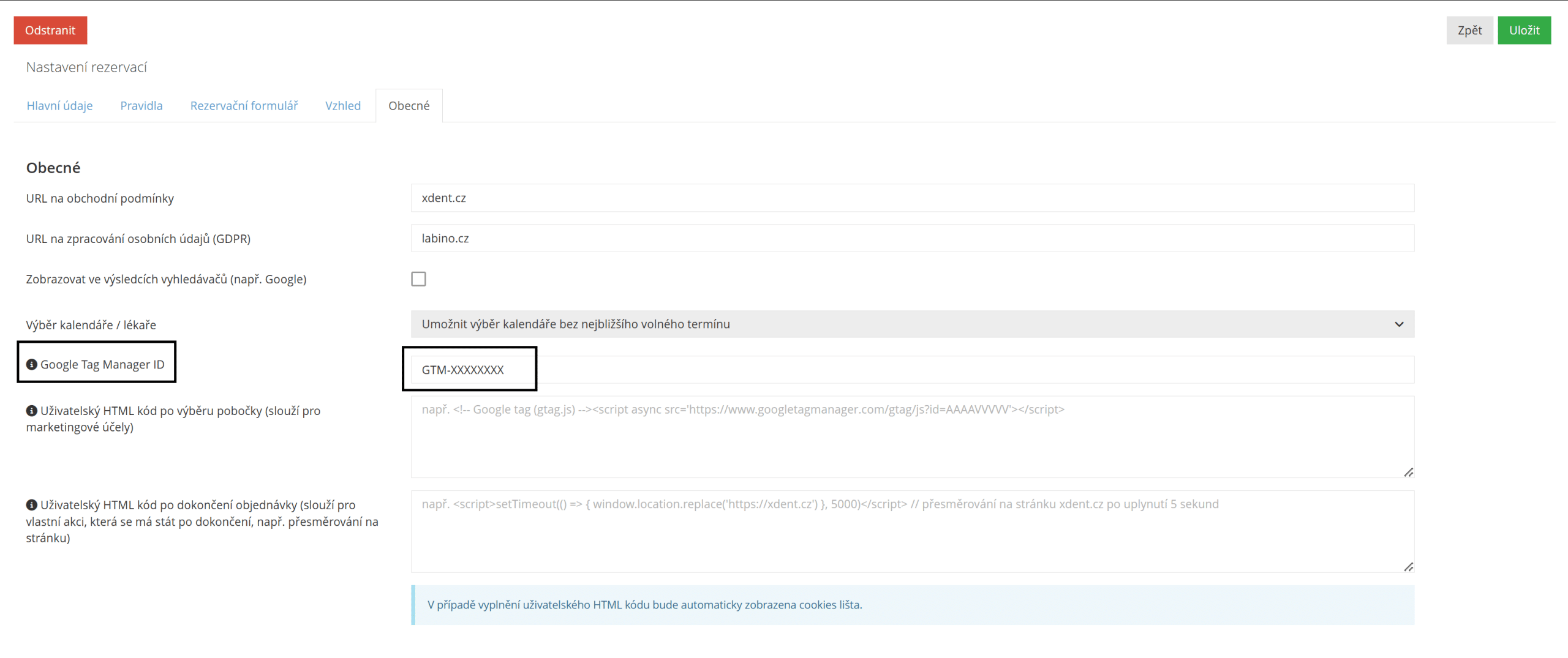Image resolution: width=1568 pixels, height=658 pixels.
Task: Click the GDPR URL field containing labino.cz
Action: (x=913, y=238)
